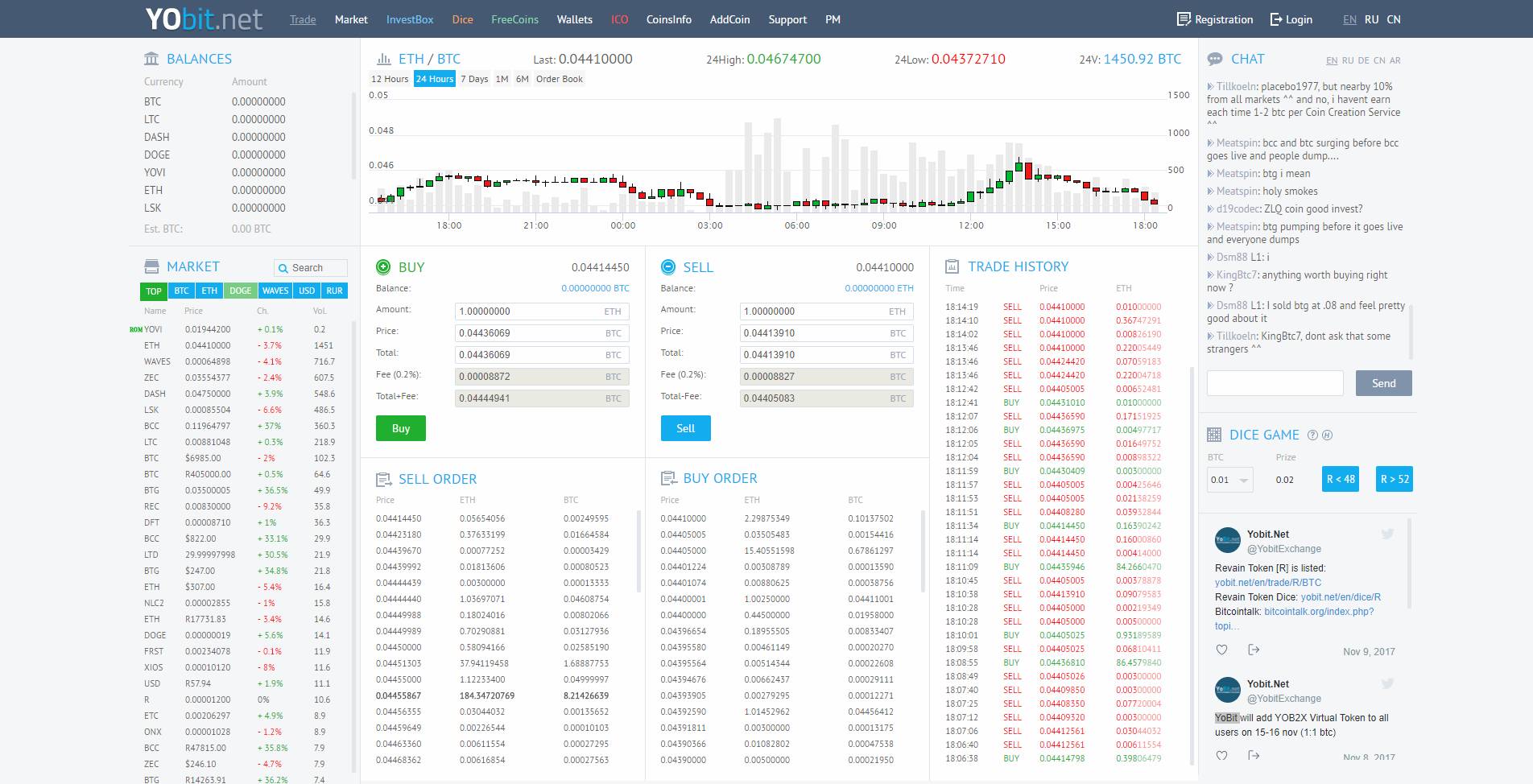Click the Balances bank icon
The image size is (1533, 784).
coord(151,59)
